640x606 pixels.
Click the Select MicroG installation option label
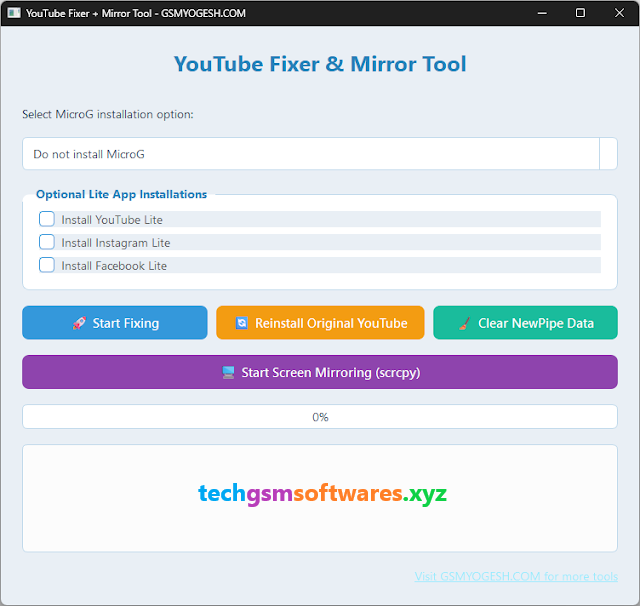(x=108, y=114)
